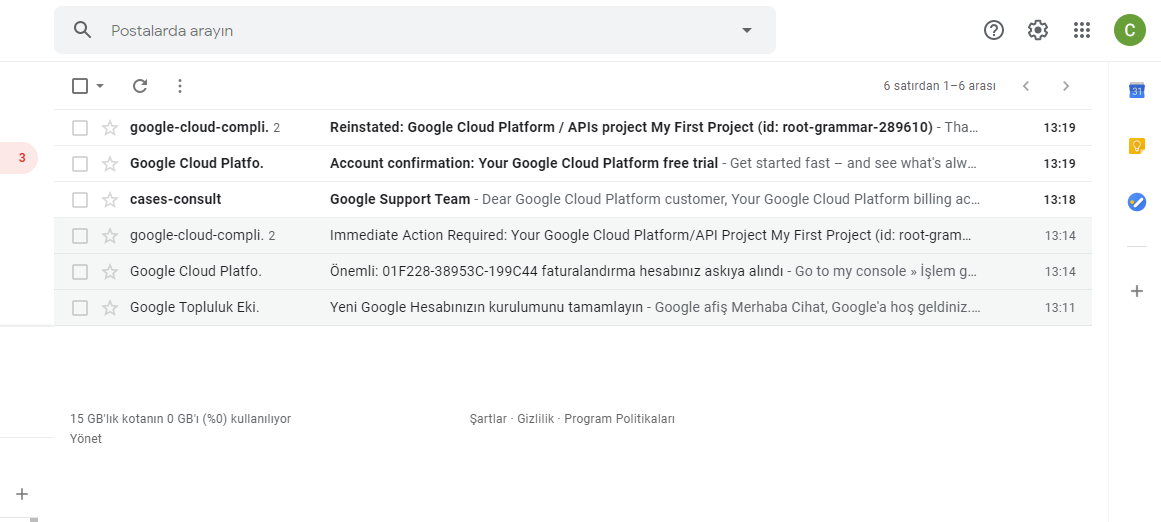1161x522 pixels.
Task: Select checkbox for the 'Immediate Action Required' email
Action: click(x=80, y=236)
